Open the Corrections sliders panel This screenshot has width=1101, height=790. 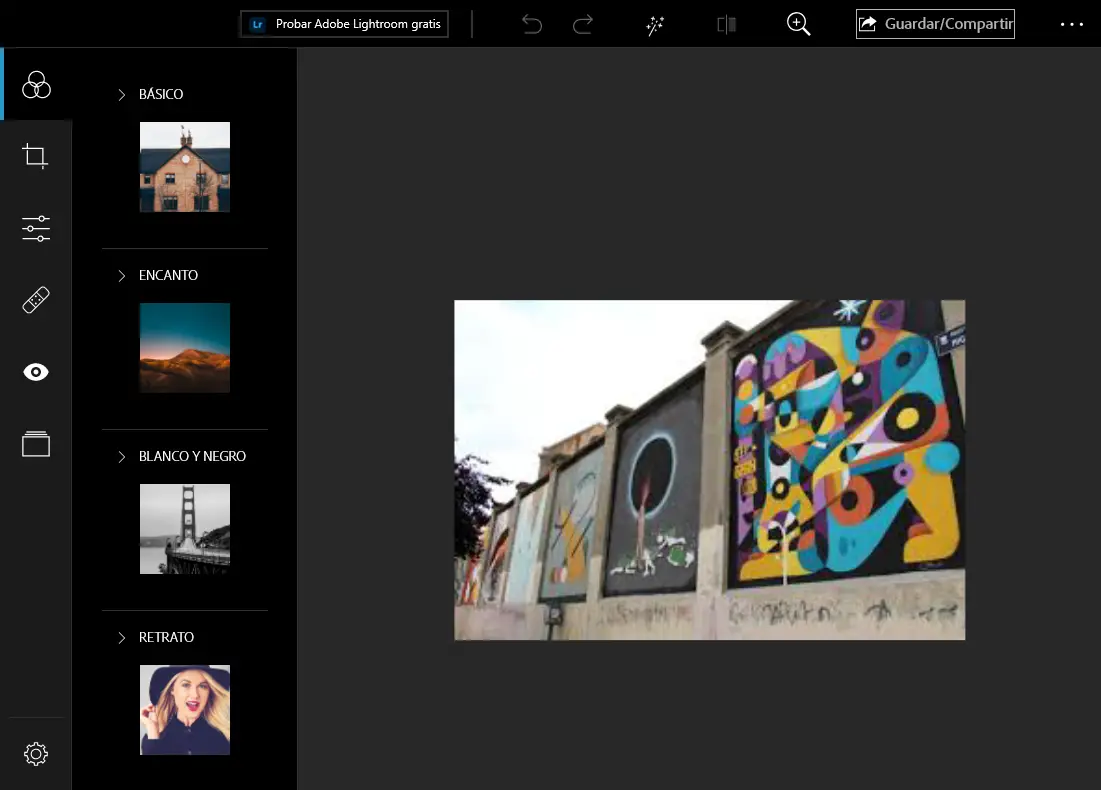[x=36, y=228]
